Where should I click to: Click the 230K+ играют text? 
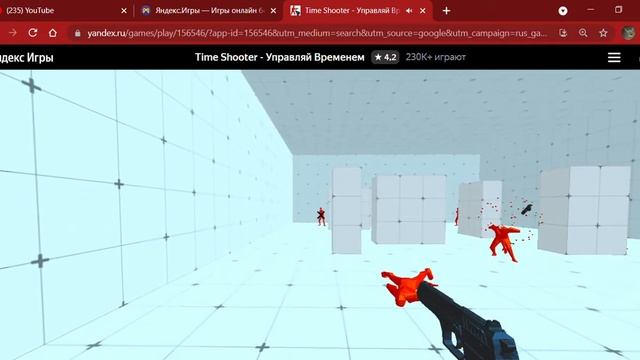pos(436,57)
